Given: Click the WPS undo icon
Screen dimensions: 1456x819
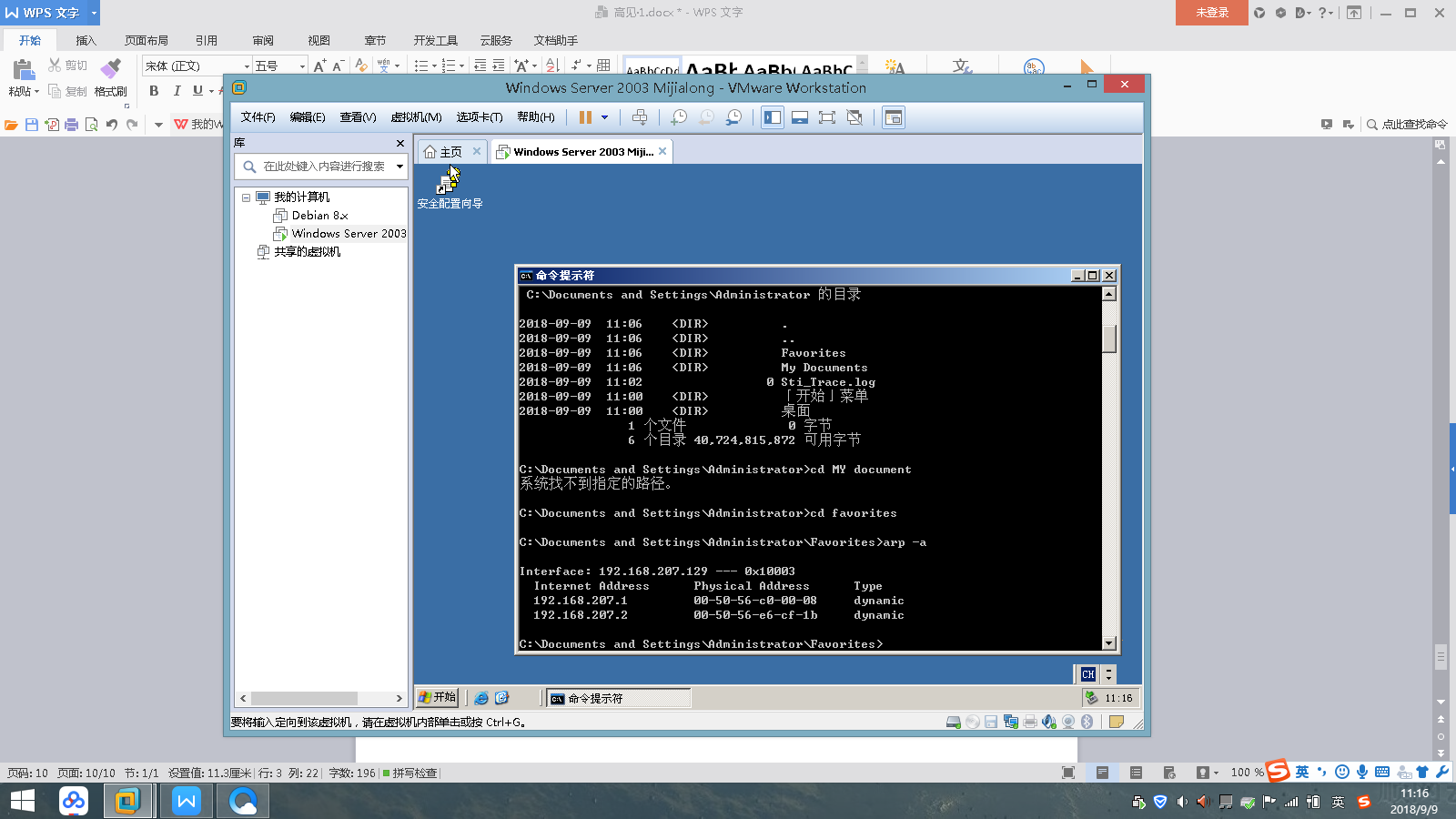Looking at the screenshot, I should [112, 125].
